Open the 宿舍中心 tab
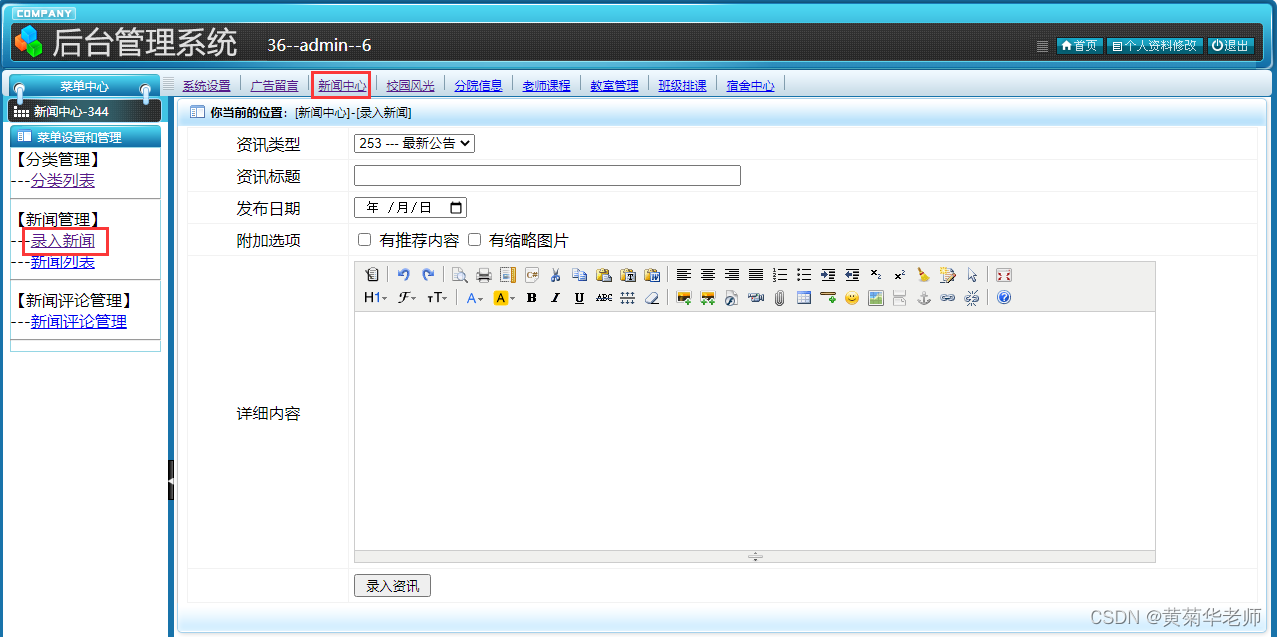Image resolution: width=1277 pixels, height=637 pixels. (750, 86)
